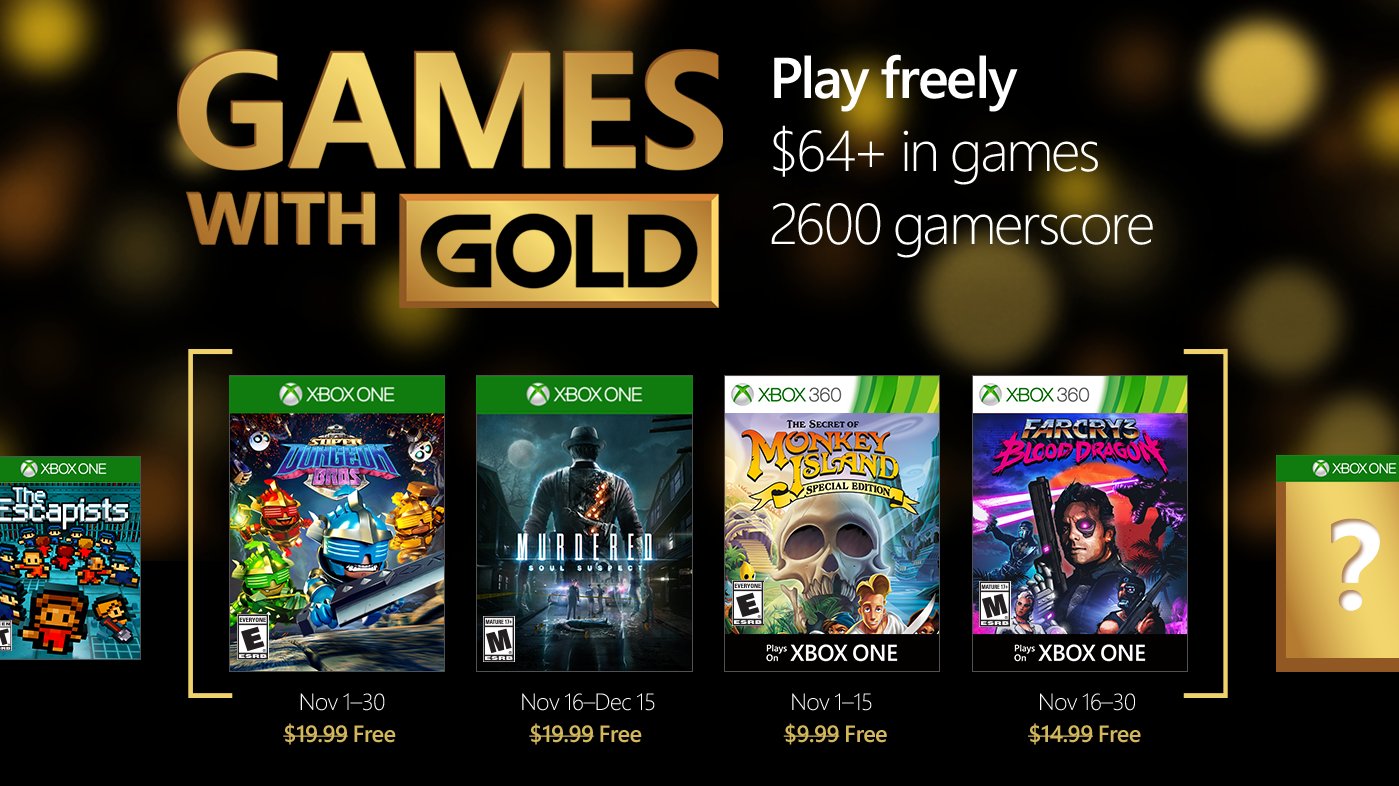Click "Plays On Xbox One" under Blood Dragon
Image resolution: width=1399 pixels, height=786 pixels.
1079,654
